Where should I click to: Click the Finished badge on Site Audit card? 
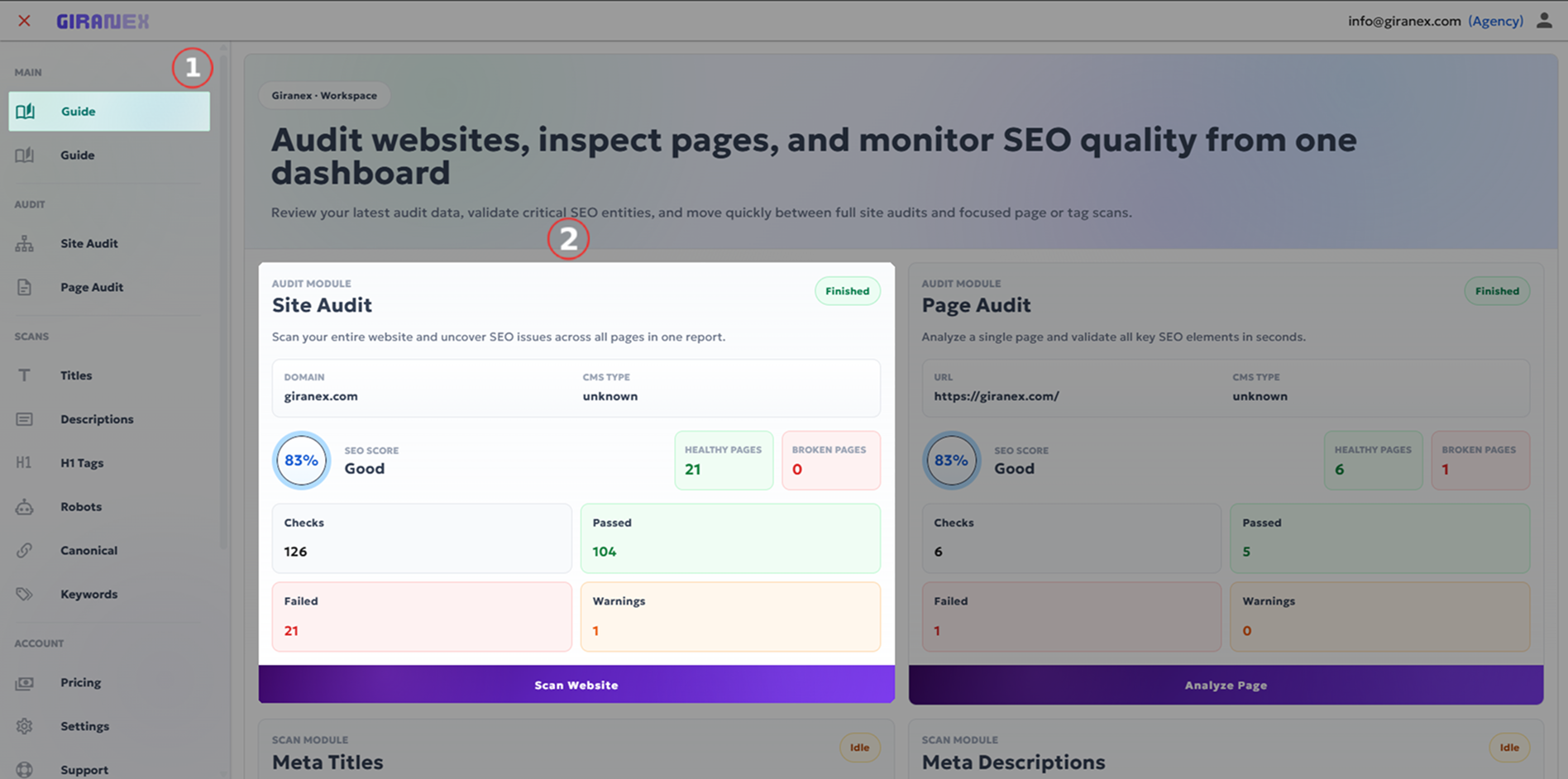pos(847,291)
